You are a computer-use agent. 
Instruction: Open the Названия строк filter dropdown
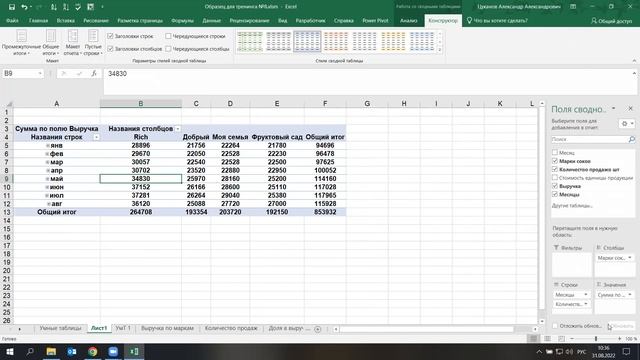click(96, 137)
